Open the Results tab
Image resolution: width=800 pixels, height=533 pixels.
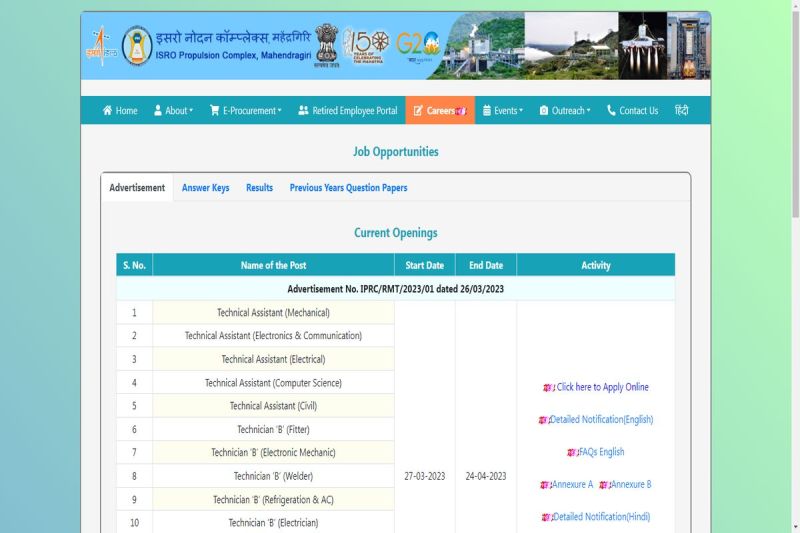tap(259, 188)
